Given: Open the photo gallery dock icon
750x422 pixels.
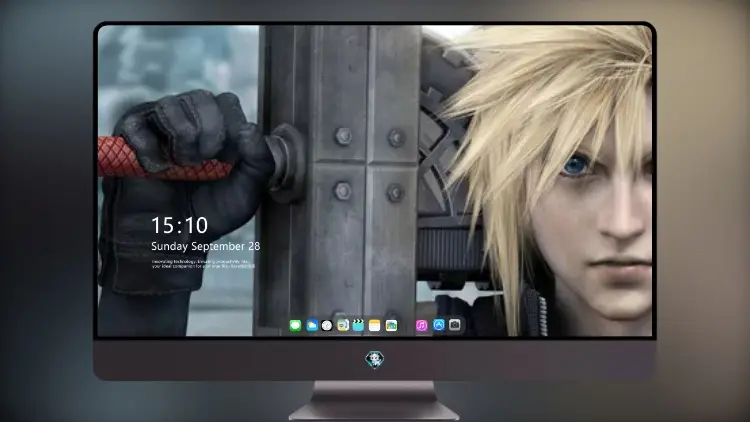Looking at the screenshot, I should pos(391,326).
